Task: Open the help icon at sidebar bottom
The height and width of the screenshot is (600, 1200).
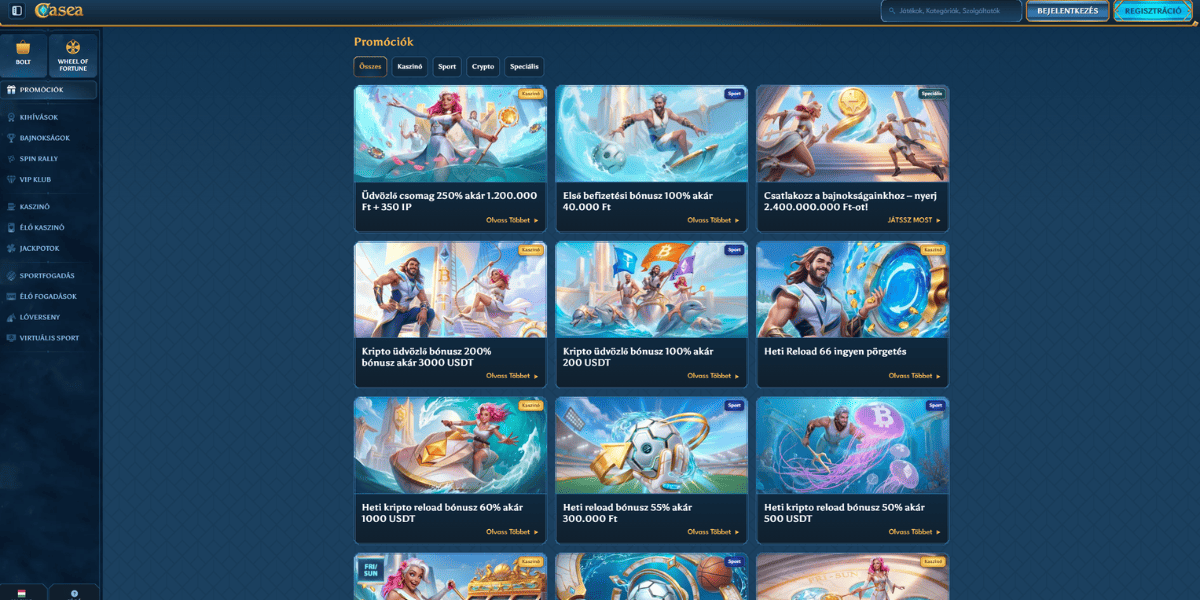Action: (74, 592)
